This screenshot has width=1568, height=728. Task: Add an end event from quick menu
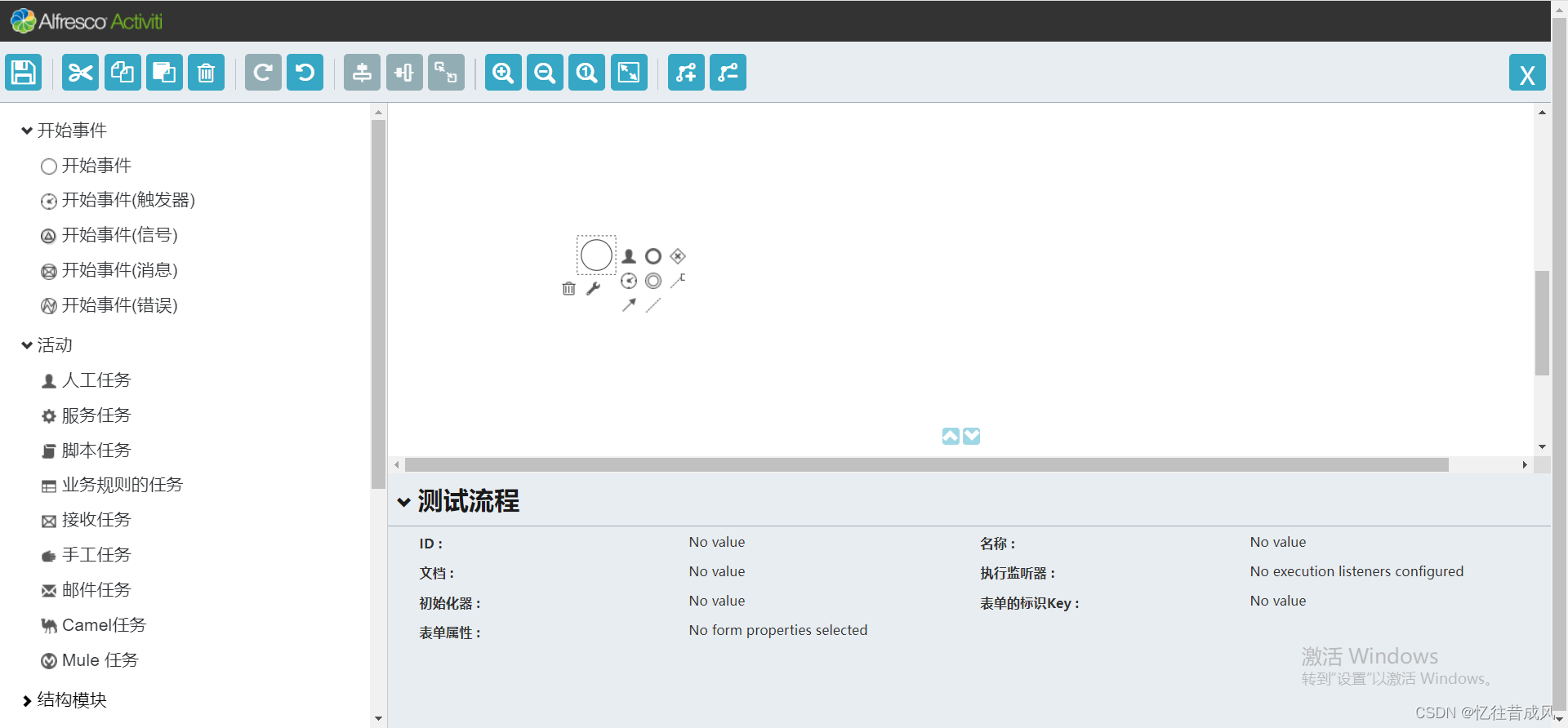click(653, 256)
